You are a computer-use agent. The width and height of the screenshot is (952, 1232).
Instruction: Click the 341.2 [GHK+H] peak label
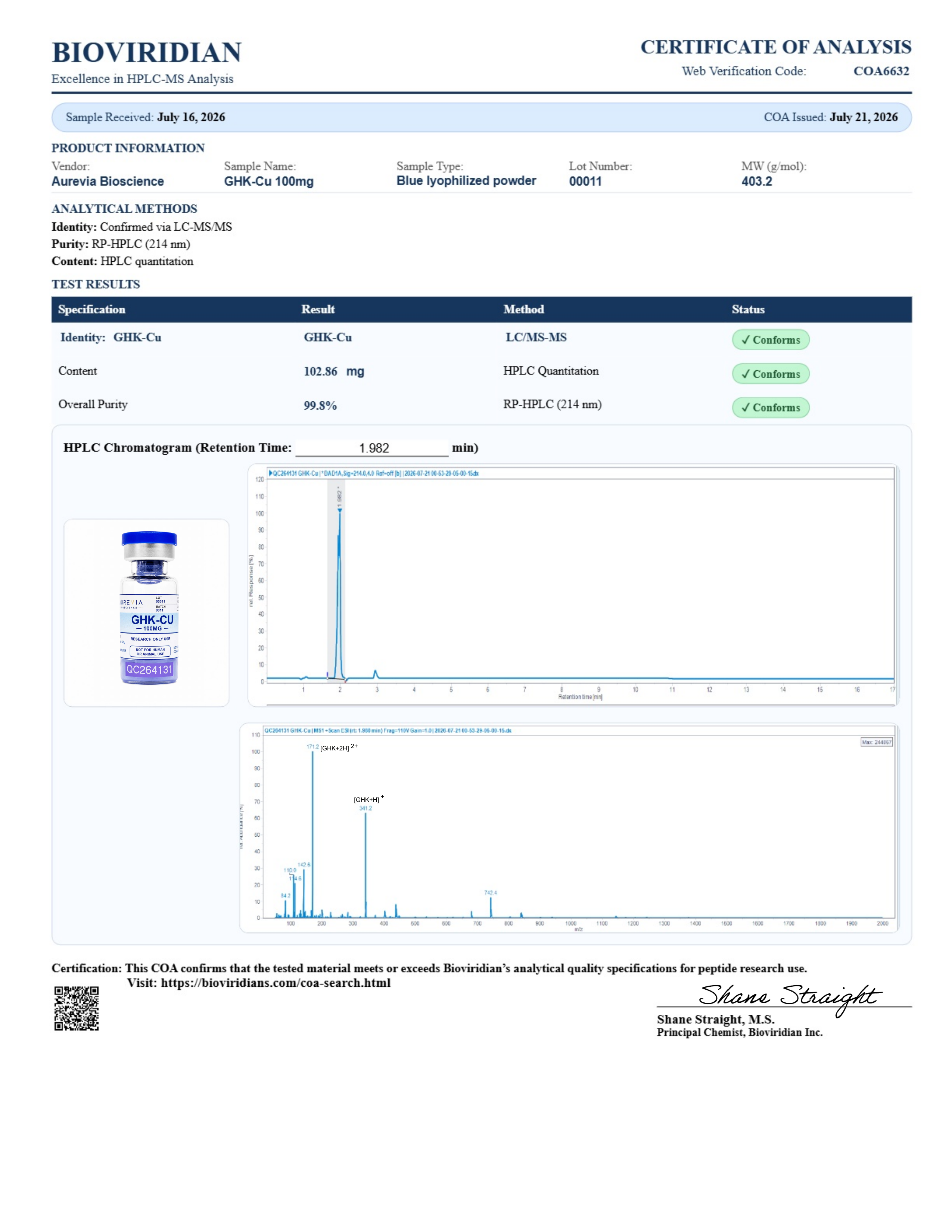(368, 803)
